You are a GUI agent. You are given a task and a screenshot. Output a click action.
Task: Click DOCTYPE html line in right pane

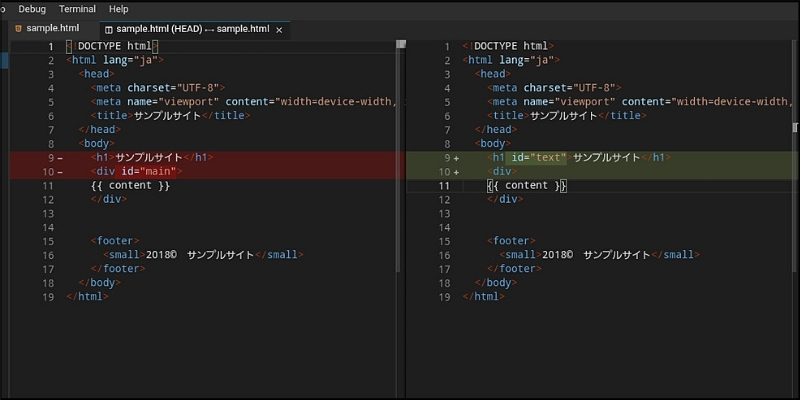[x=508, y=46]
